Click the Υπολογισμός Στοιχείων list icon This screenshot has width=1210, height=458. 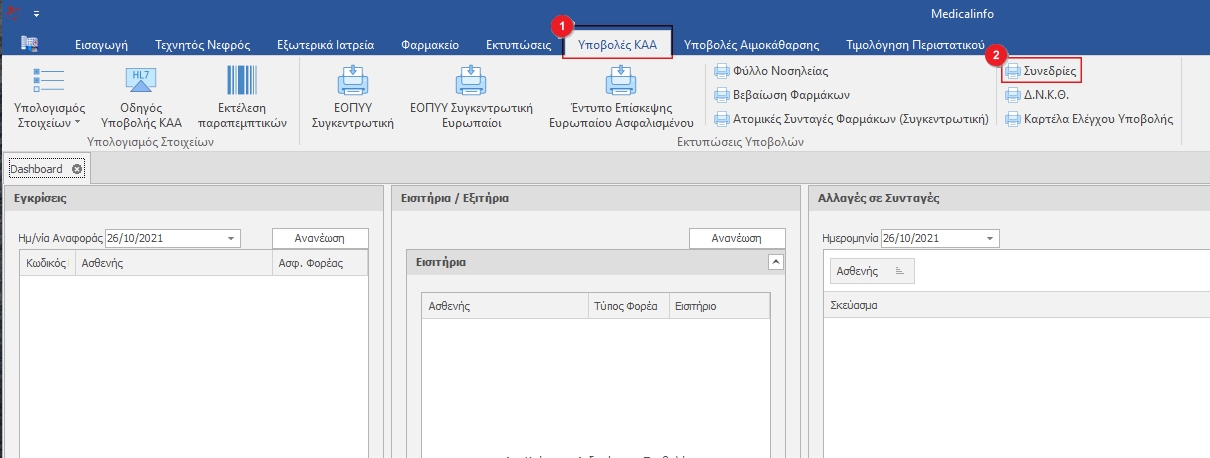(49, 82)
